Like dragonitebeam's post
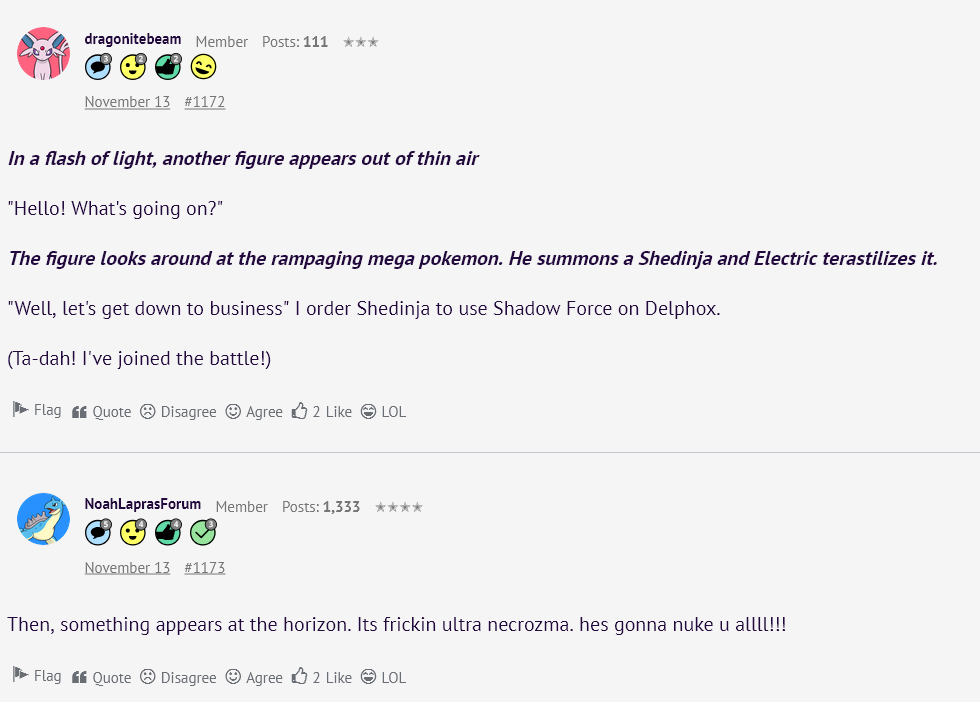This screenshot has height=702, width=980. pyautogui.click(x=322, y=412)
